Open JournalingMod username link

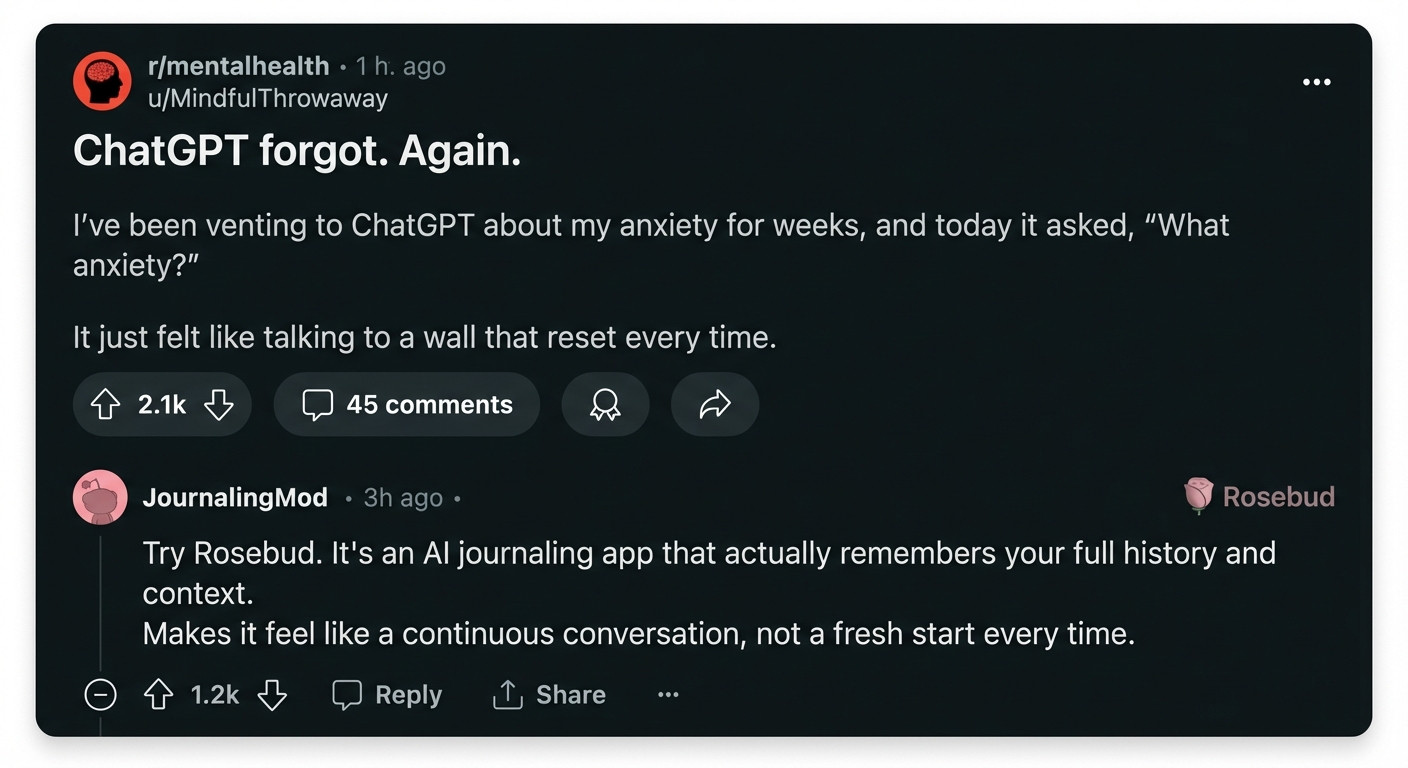[235, 497]
